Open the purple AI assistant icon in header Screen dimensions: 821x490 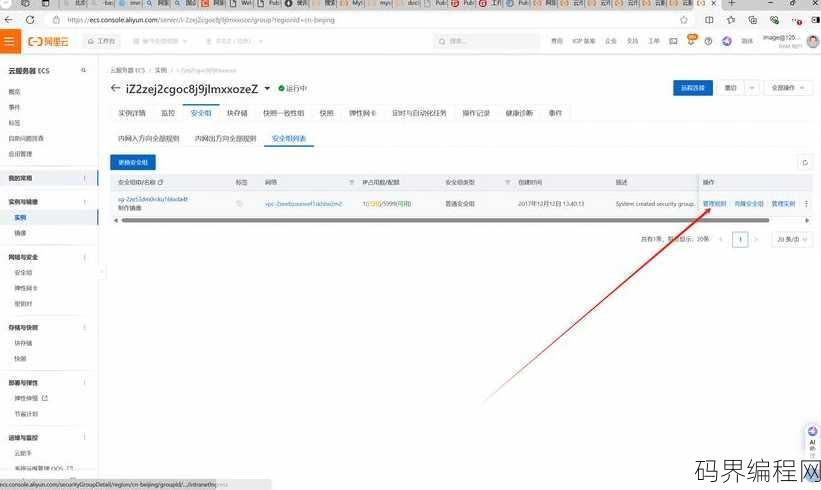(x=726, y=41)
